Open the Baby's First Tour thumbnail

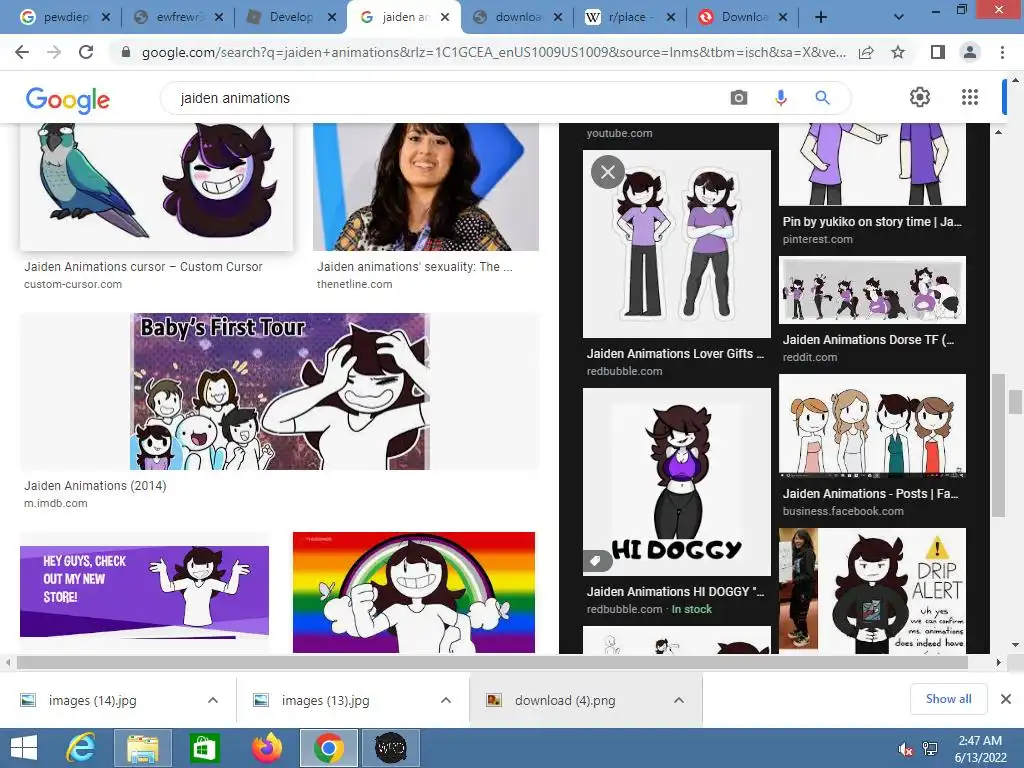coord(280,391)
